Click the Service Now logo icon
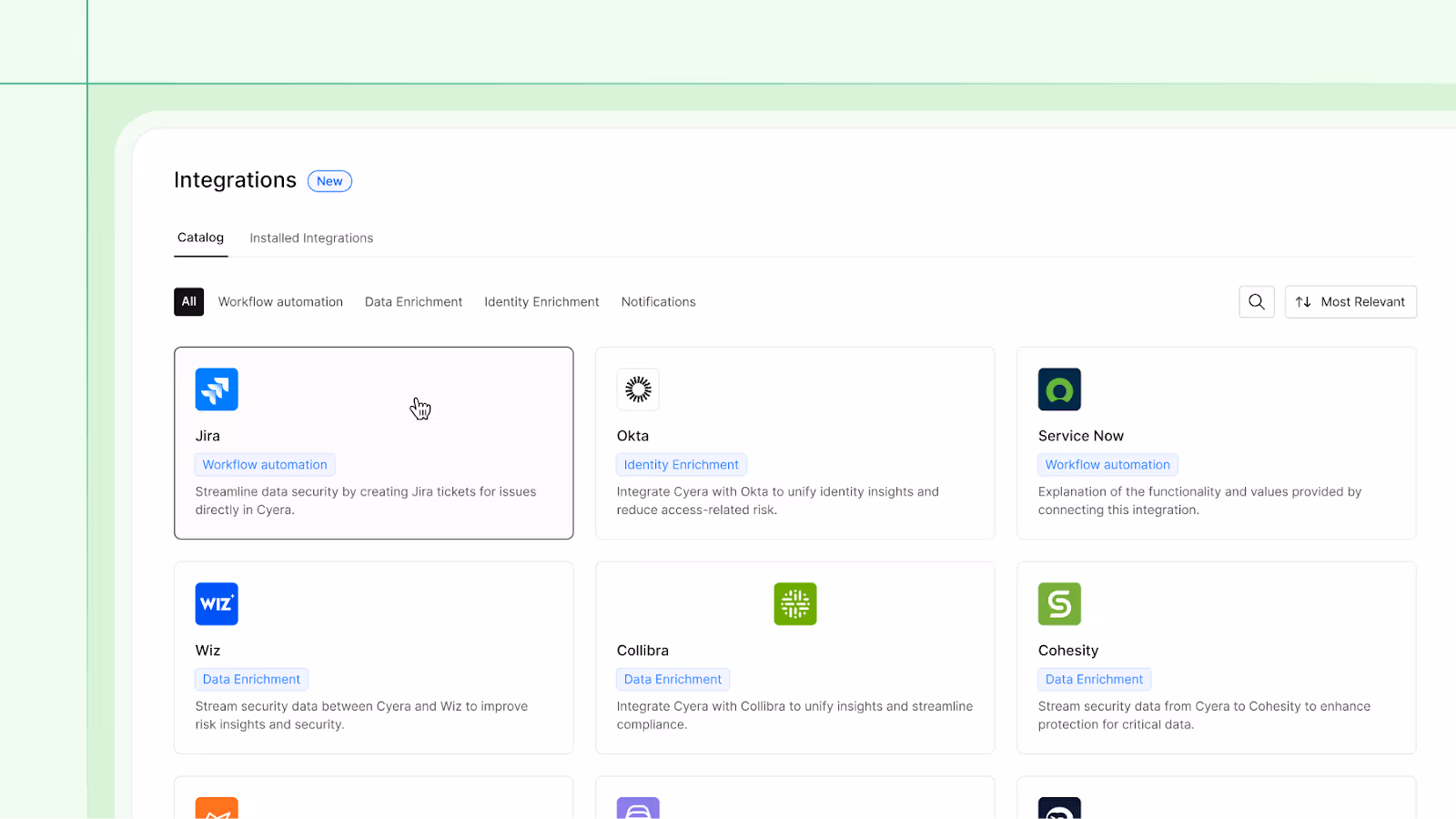Screen dimensions: 1456x819 click(1059, 389)
